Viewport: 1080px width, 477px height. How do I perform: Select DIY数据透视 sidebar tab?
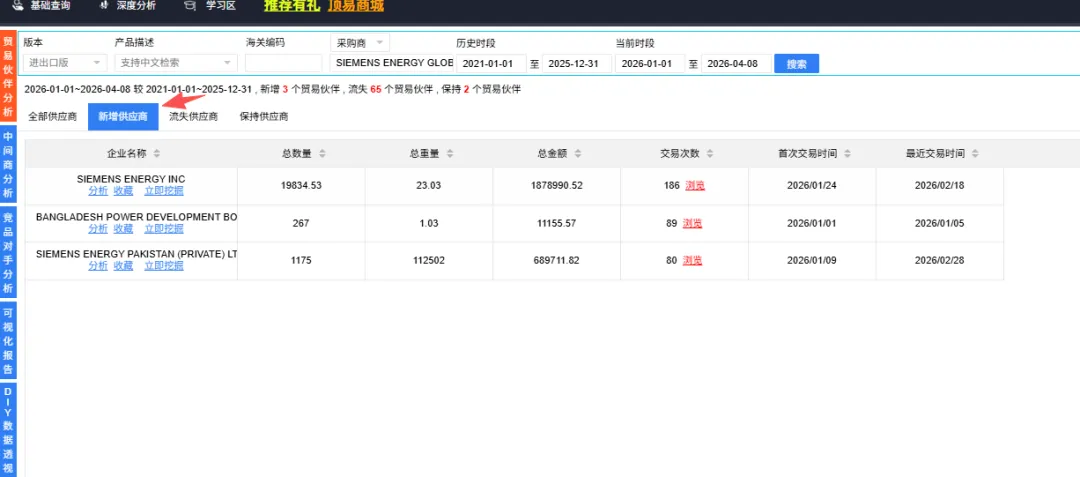[x=8, y=429]
